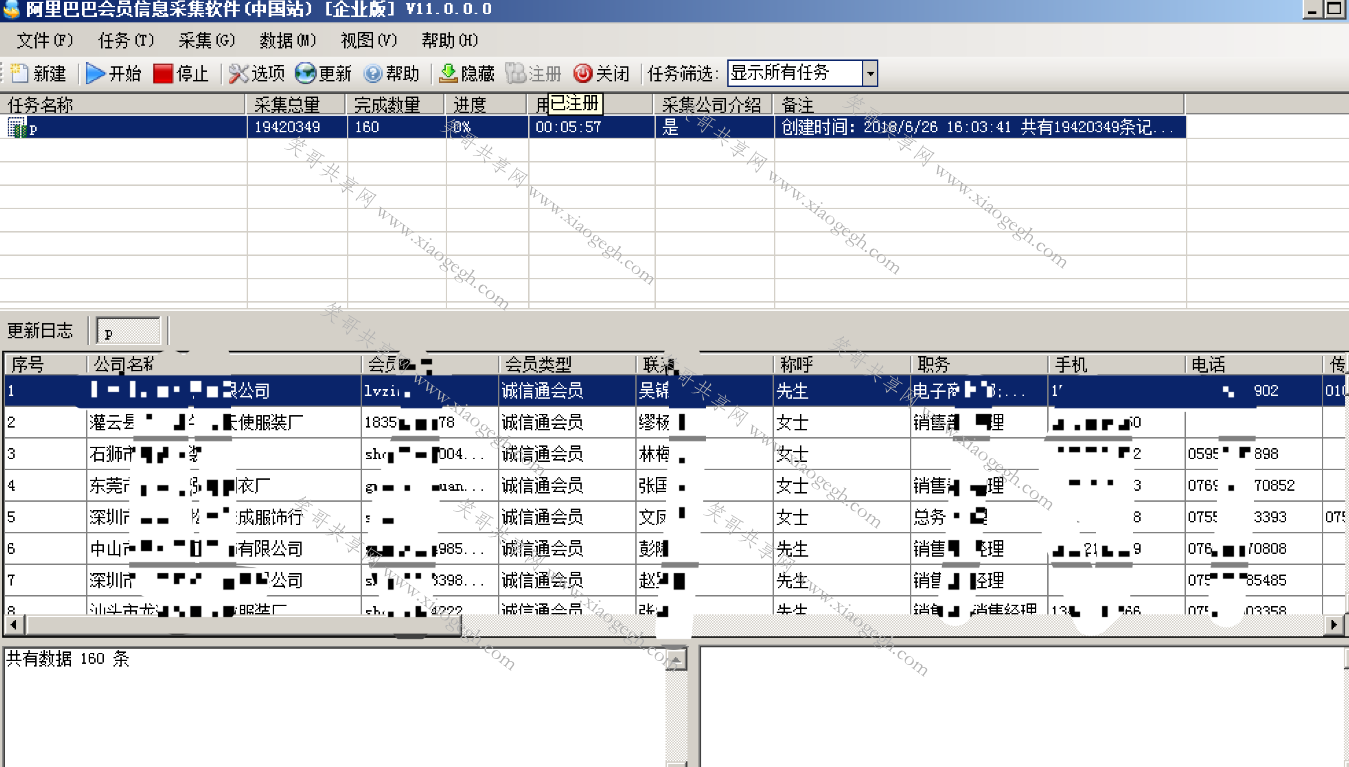
Task: Open the 数据(M) menu
Action: point(287,40)
